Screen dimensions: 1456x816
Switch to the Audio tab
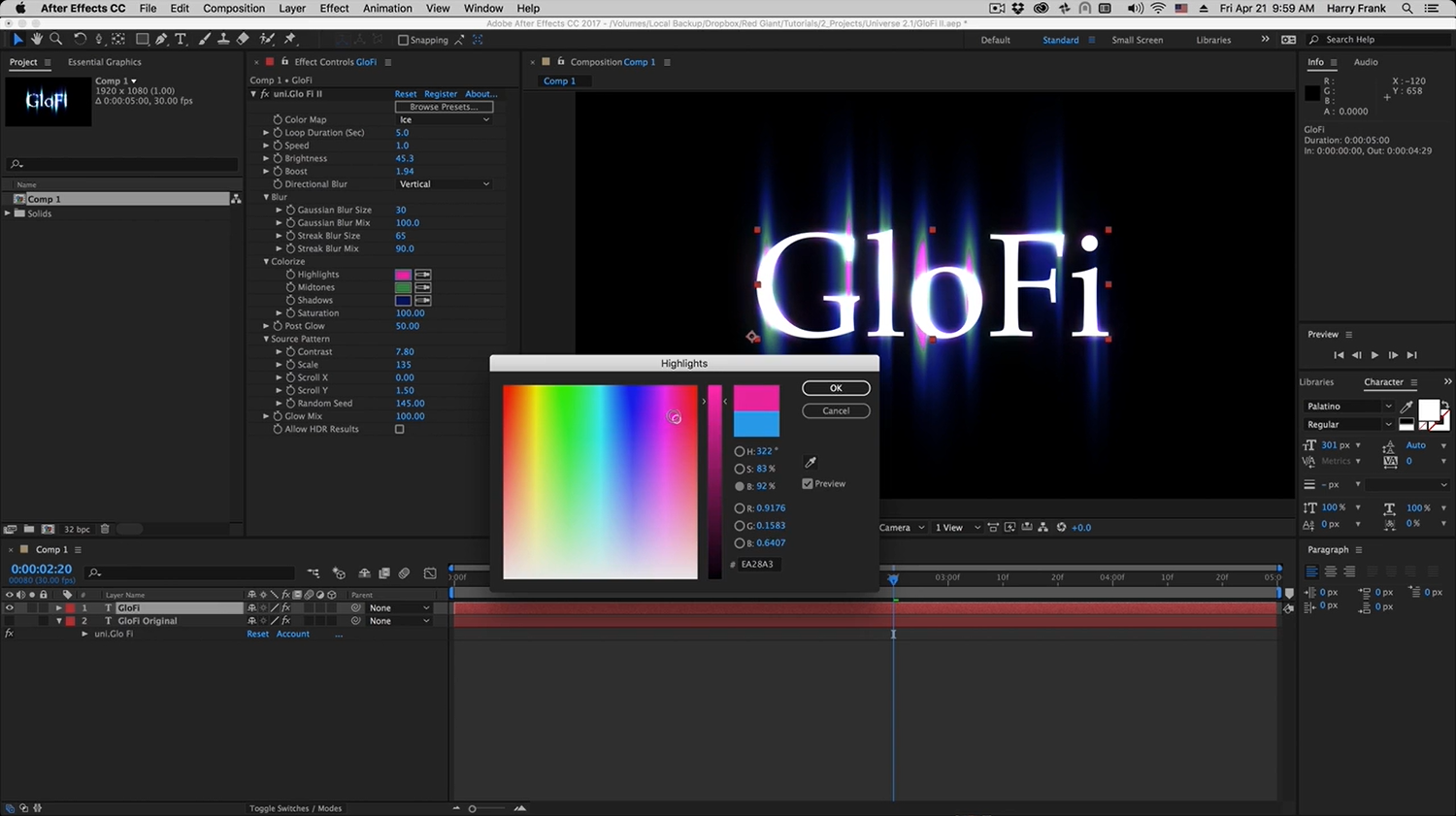click(x=1366, y=62)
